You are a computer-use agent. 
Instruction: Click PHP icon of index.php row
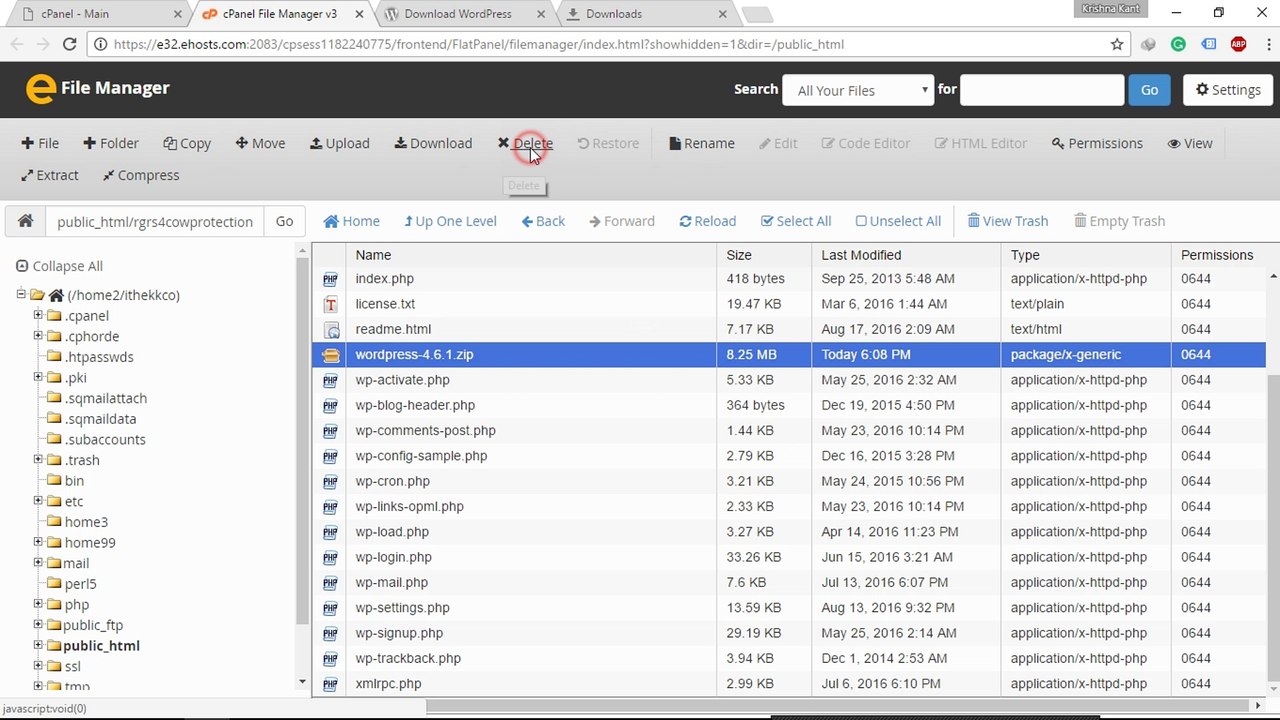(x=330, y=279)
